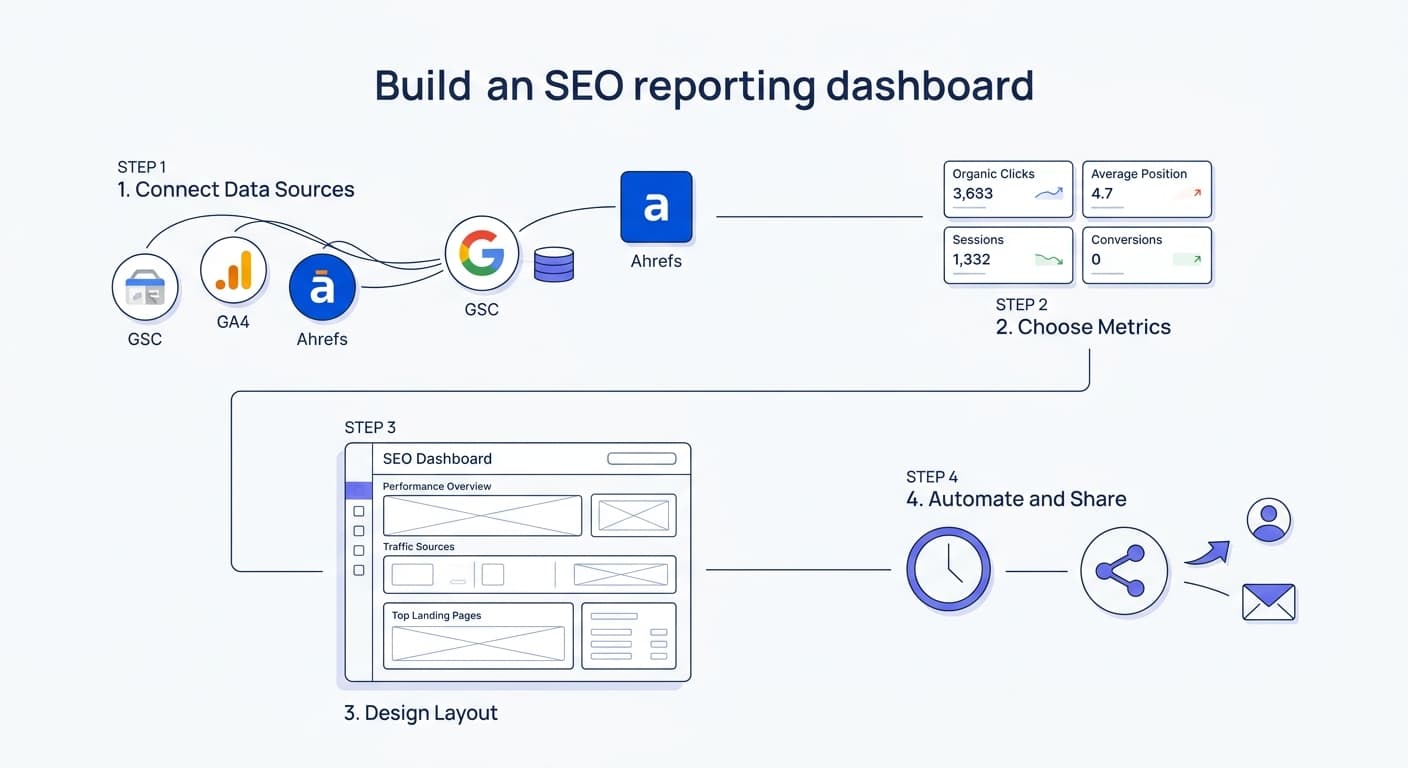This screenshot has width=1408, height=768.
Task: Click the '2. Choose Metrics' heading
Action: [x=1083, y=327]
